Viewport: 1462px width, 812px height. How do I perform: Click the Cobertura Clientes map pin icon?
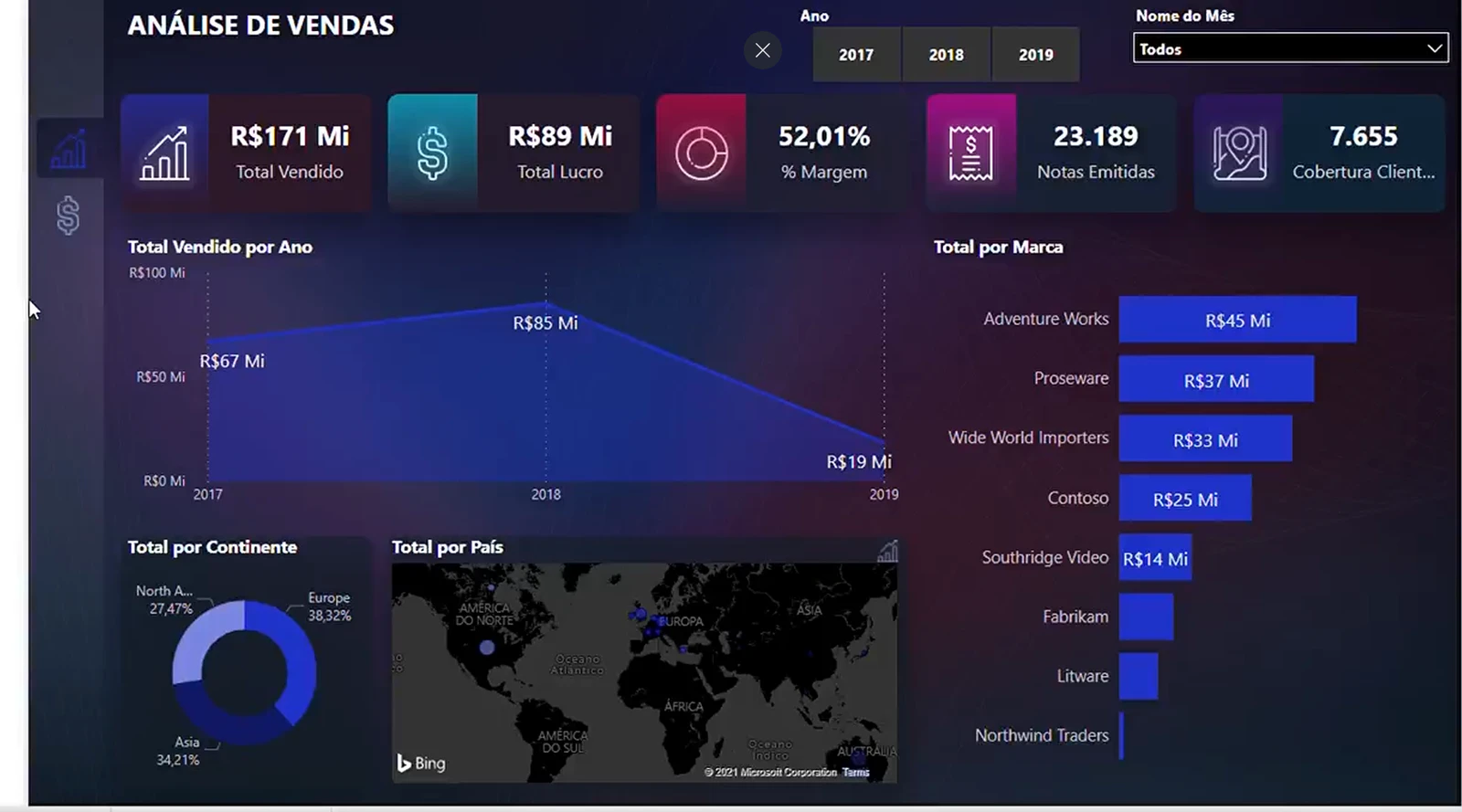coord(1239,153)
